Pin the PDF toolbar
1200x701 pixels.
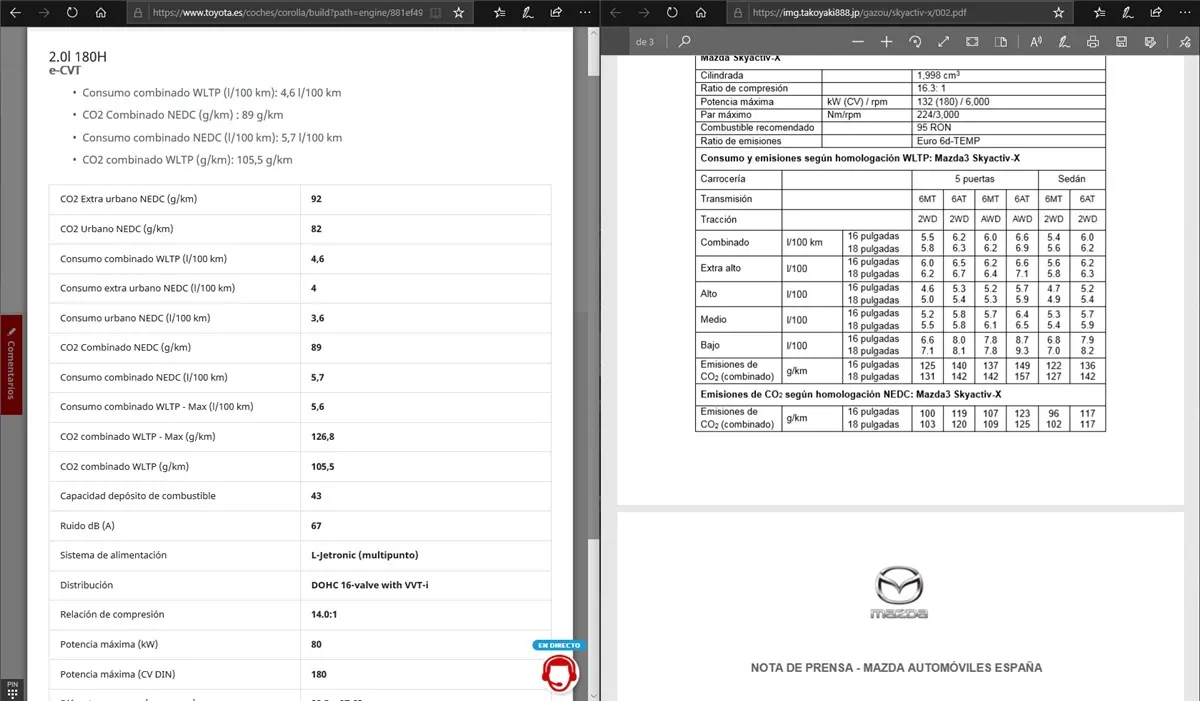pyautogui.click(x=1180, y=42)
